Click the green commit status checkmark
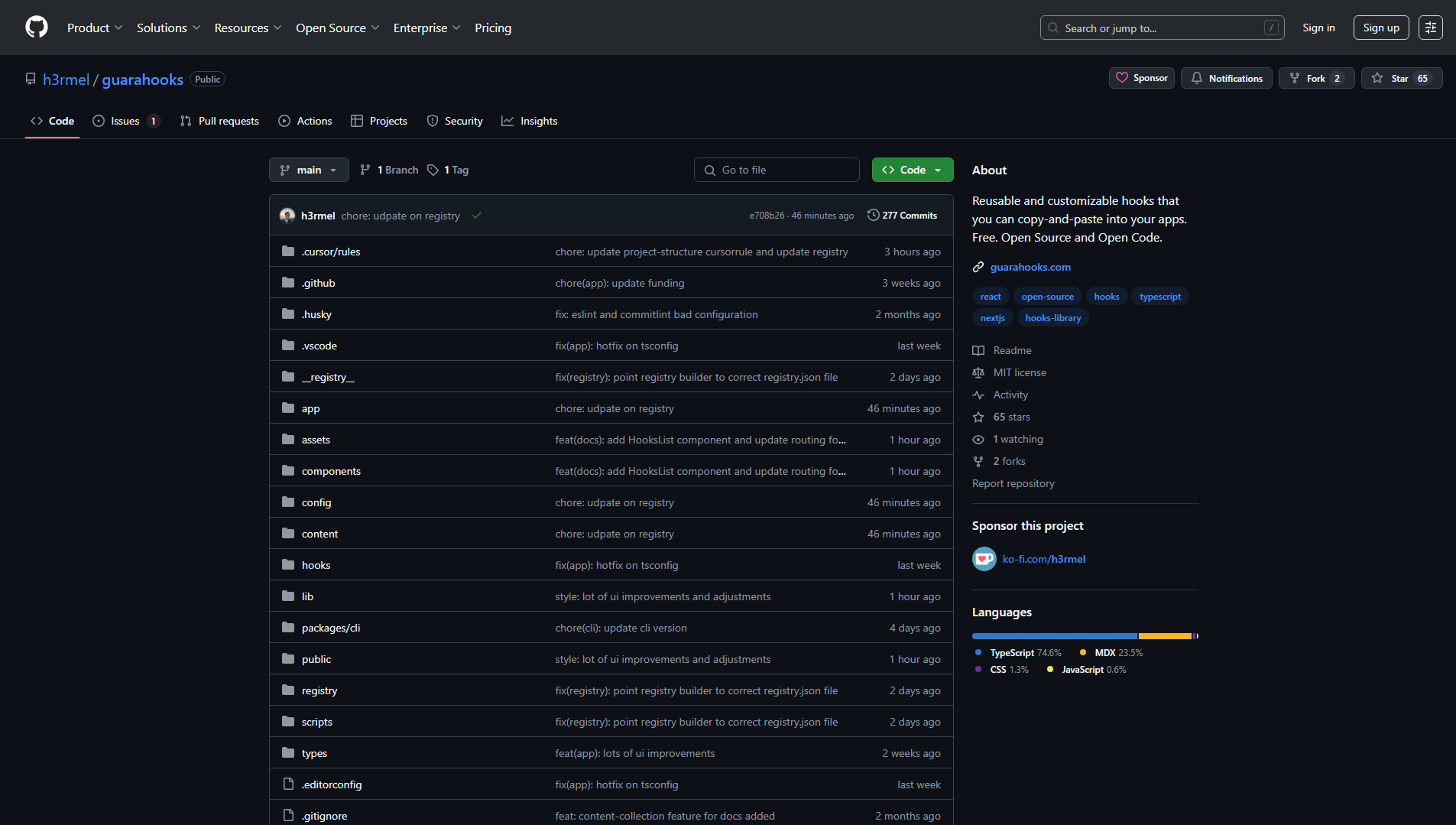 click(476, 216)
